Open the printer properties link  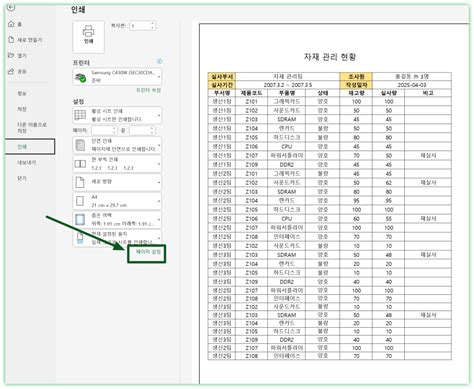point(149,90)
